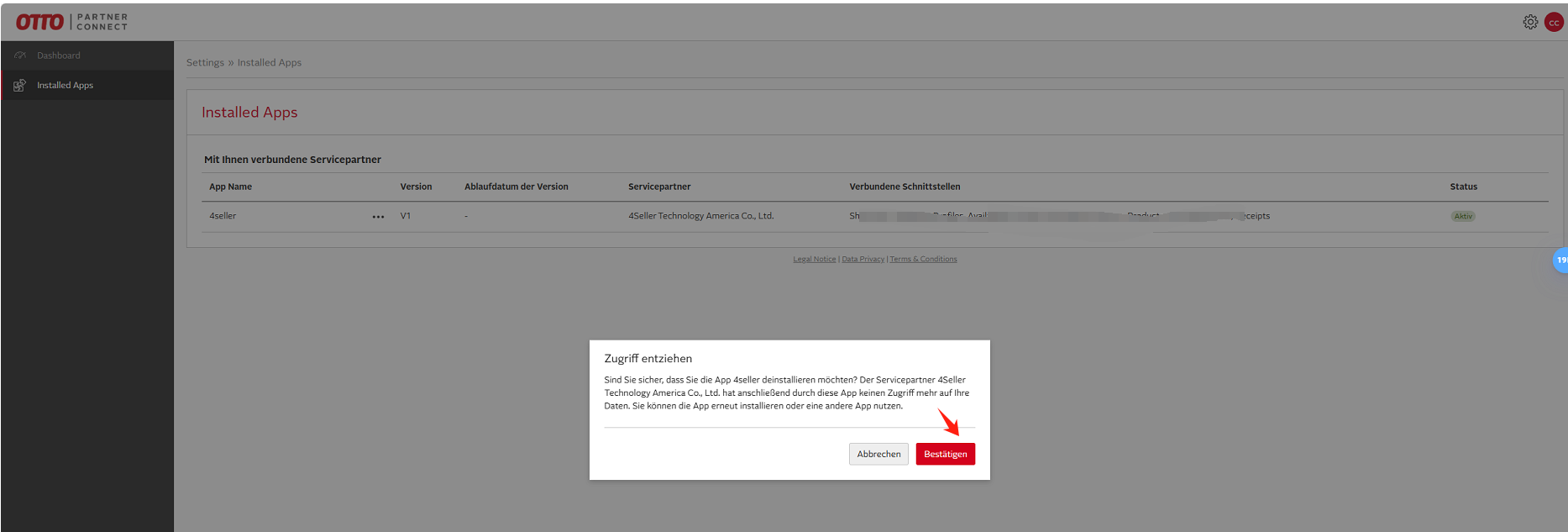The width and height of the screenshot is (1568, 532).
Task: Open the red user avatar menu
Action: 1554,23
